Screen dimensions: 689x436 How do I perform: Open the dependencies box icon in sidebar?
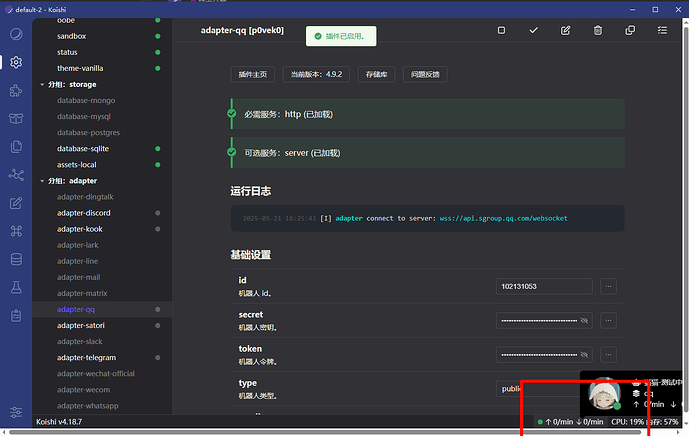click(x=16, y=119)
